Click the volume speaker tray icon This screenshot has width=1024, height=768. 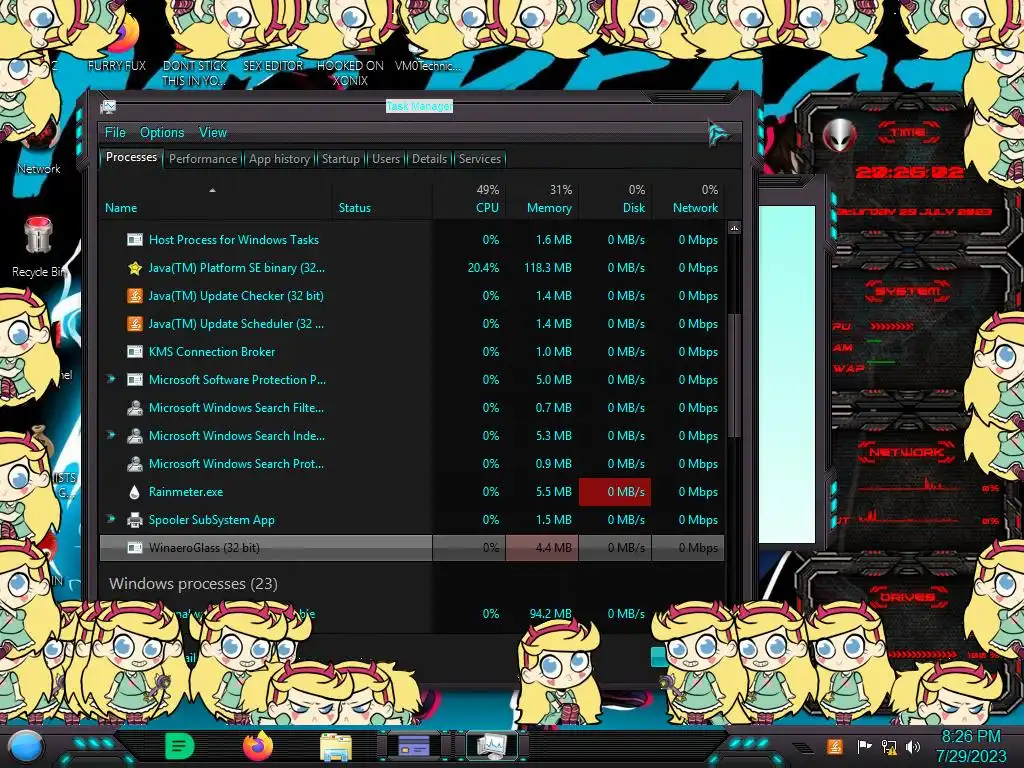[x=913, y=746]
